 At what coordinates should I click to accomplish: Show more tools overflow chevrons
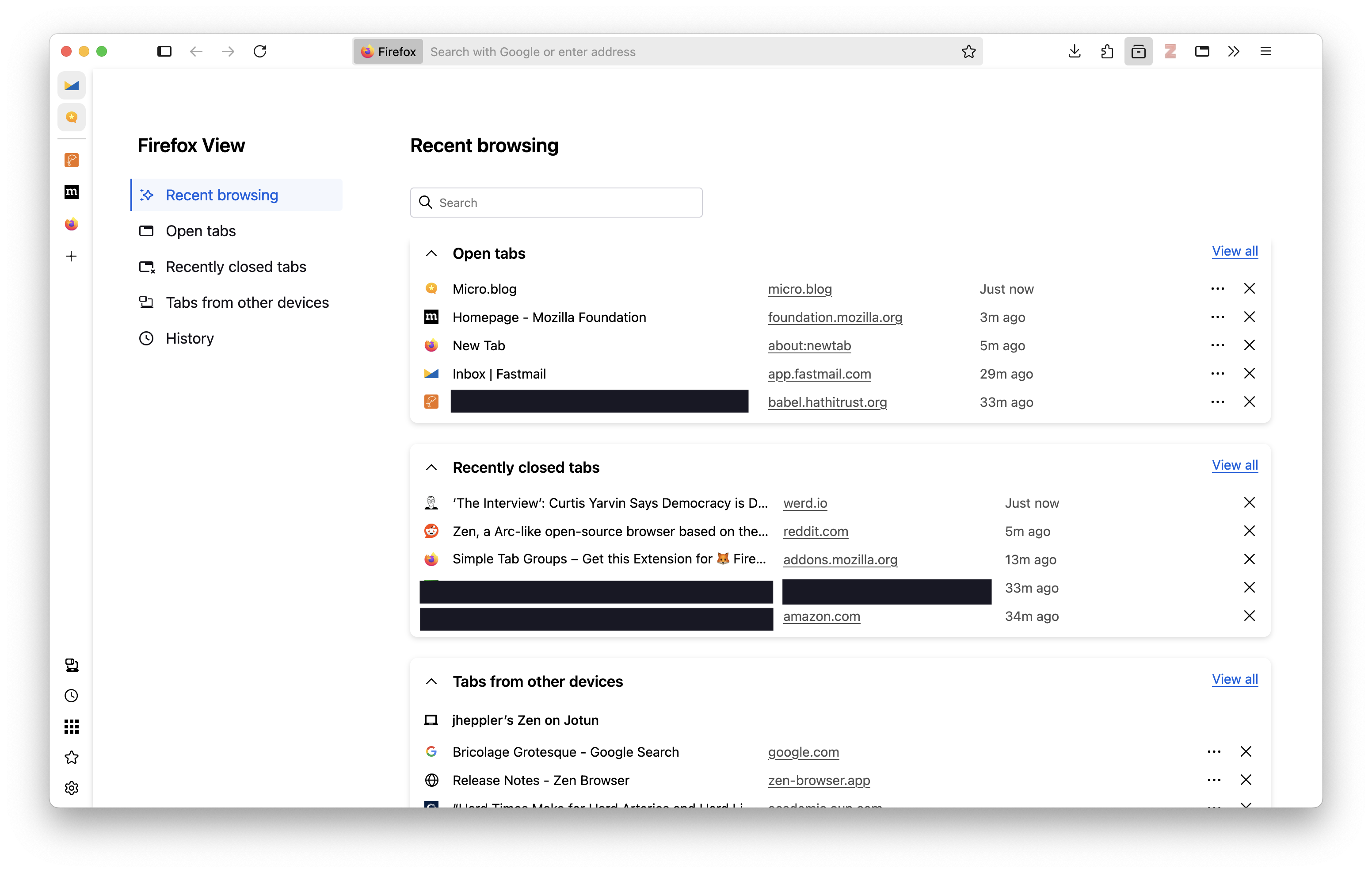click(1234, 51)
